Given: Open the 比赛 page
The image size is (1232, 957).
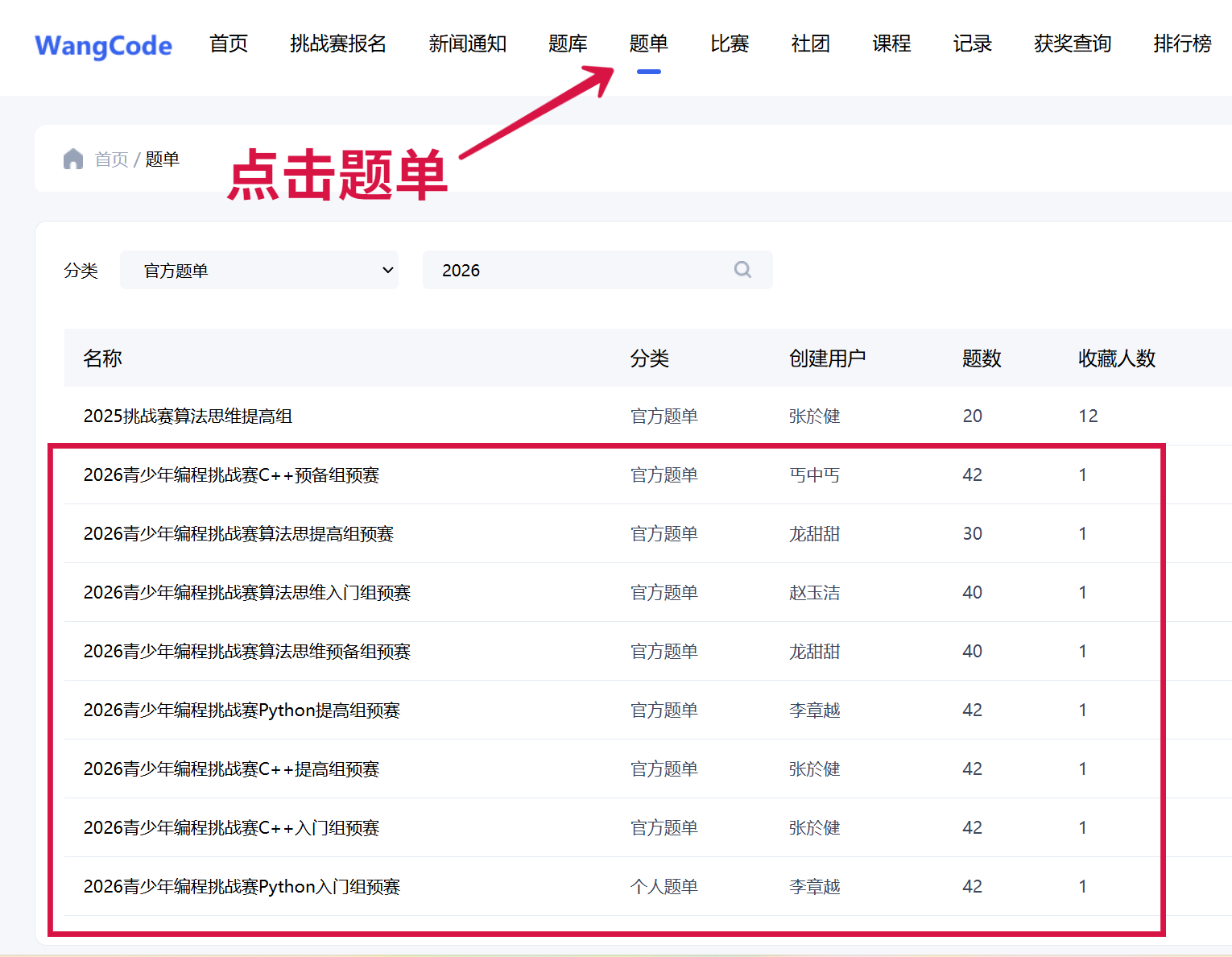Looking at the screenshot, I should [x=730, y=43].
